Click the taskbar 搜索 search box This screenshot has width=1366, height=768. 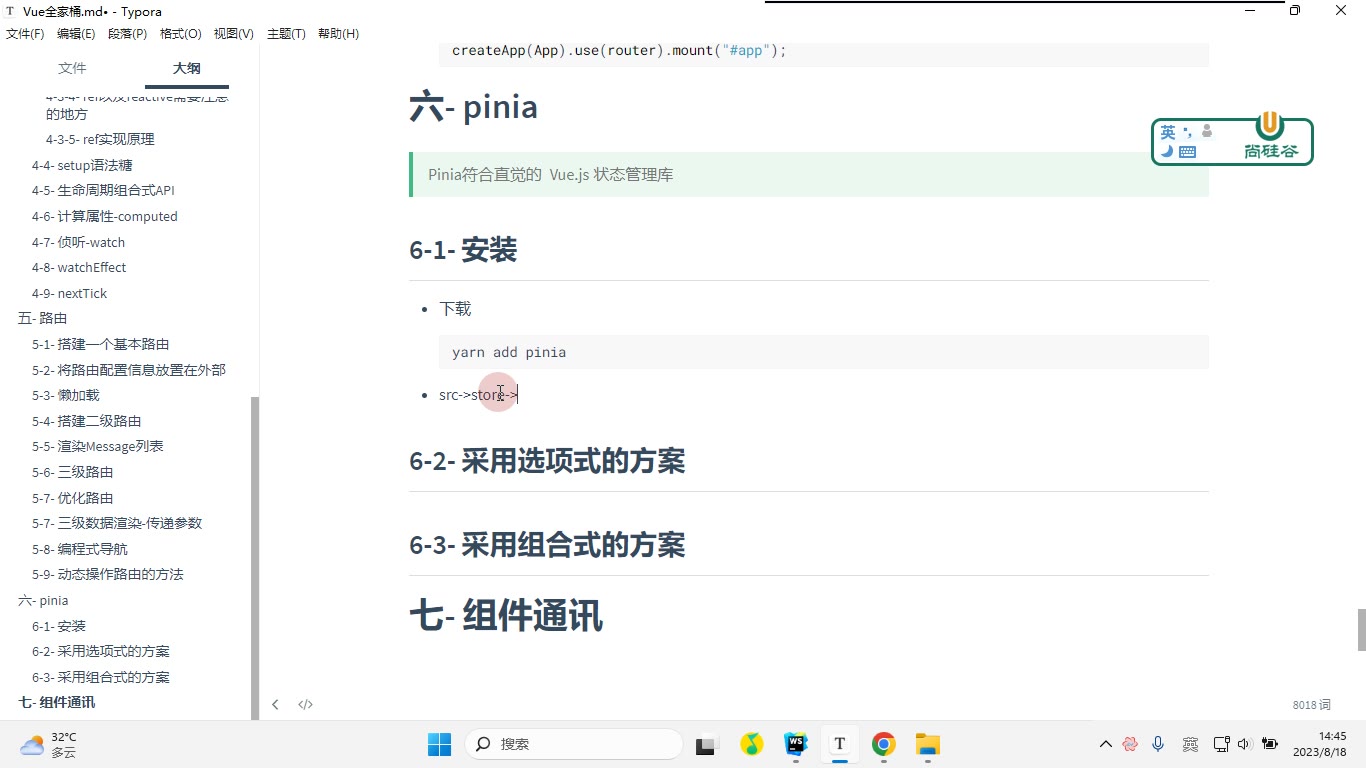pyautogui.click(x=575, y=744)
